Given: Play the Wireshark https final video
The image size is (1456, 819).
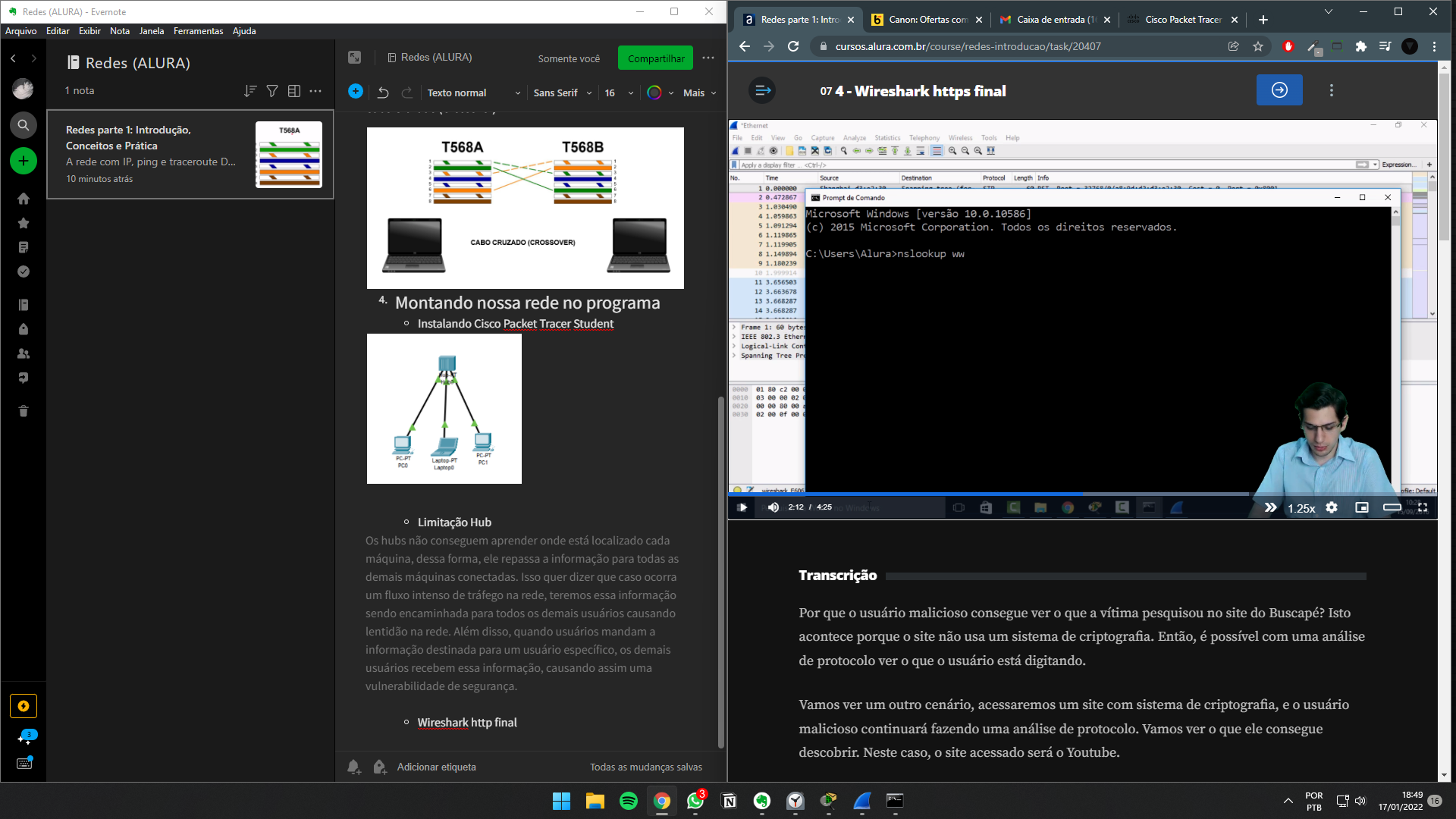Looking at the screenshot, I should (x=743, y=507).
